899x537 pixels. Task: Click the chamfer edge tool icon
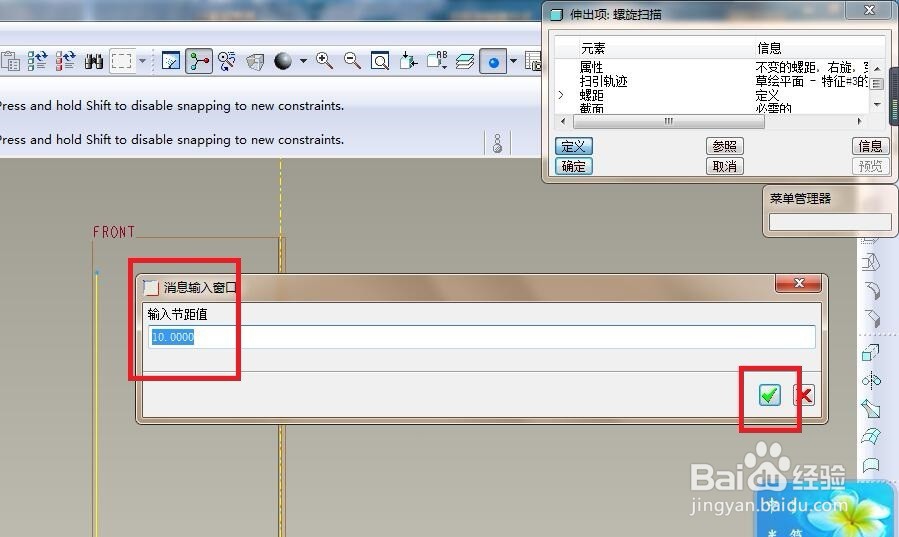(x=872, y=318)
